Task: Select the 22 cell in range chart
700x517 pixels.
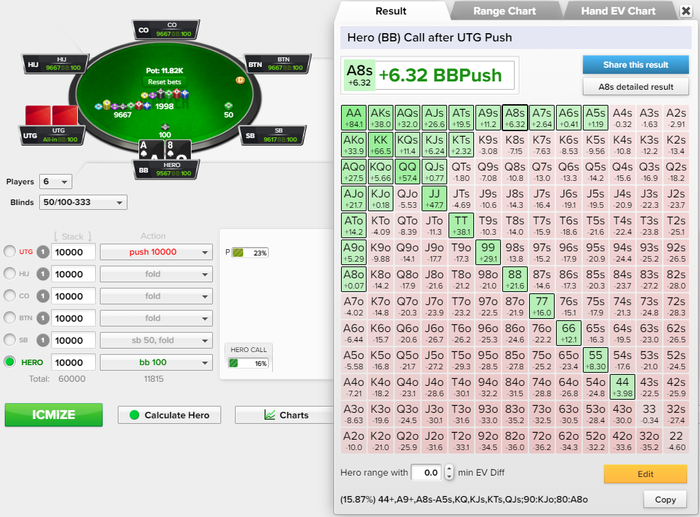Action: 676,440
